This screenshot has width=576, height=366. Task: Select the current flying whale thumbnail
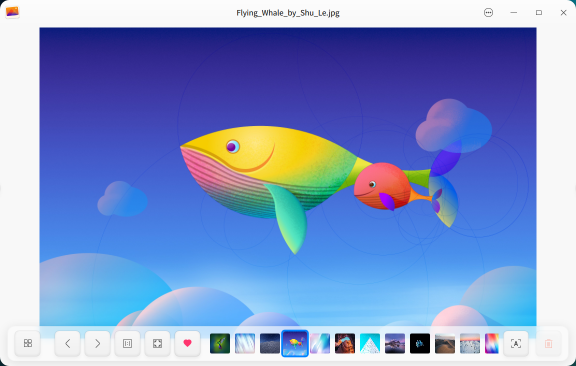295,343
